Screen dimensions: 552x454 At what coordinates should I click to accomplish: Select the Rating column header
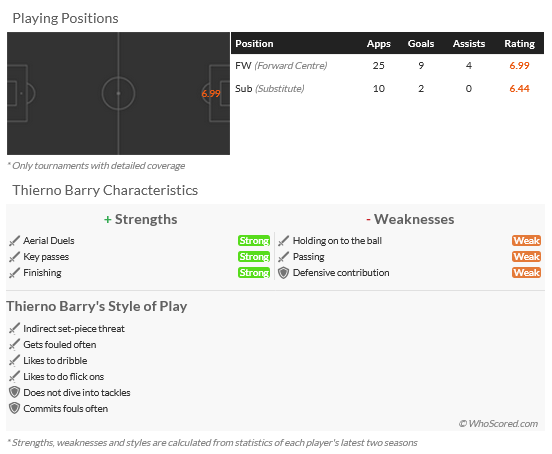(x=519, y=44)
